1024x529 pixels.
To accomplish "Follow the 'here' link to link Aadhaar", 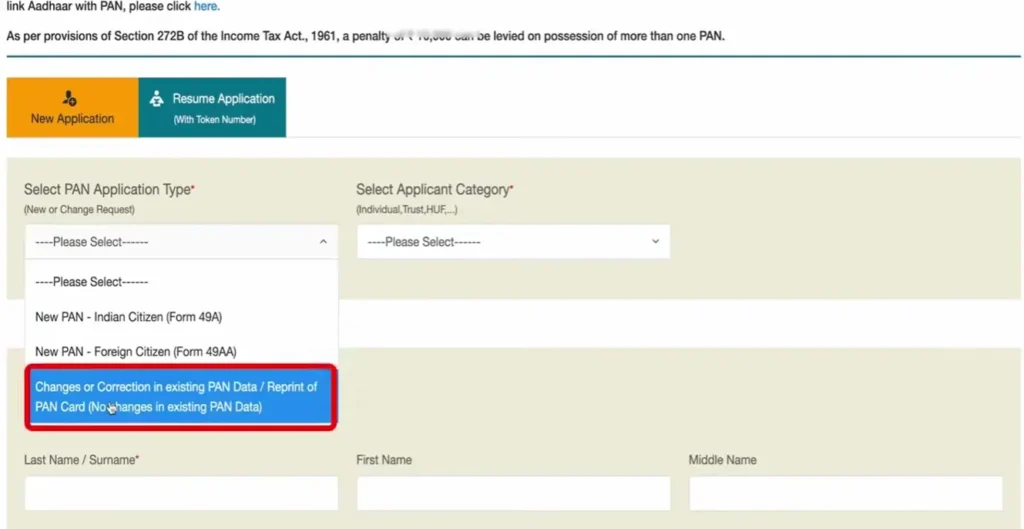I will point(206,7).
